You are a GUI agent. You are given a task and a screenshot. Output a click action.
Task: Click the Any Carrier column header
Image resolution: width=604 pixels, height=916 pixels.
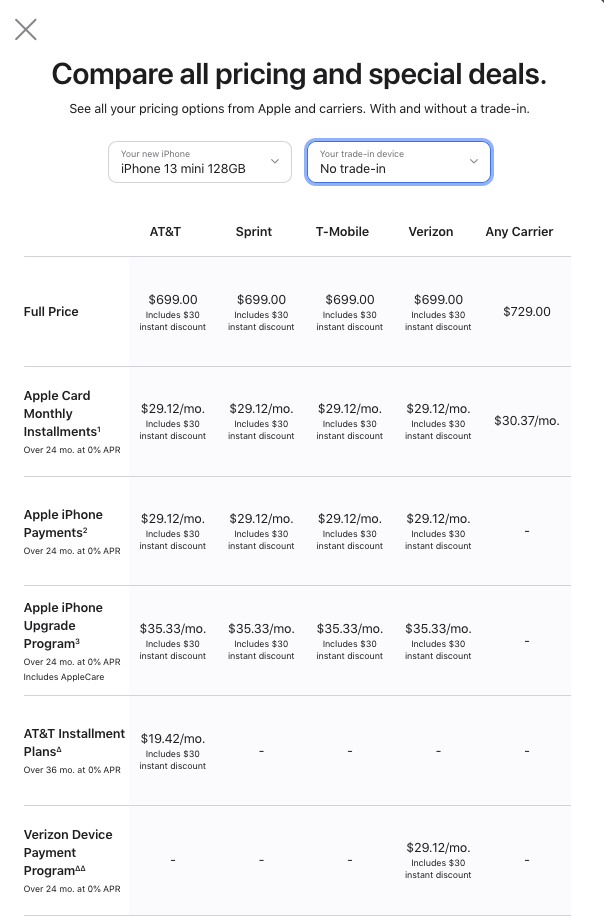click(519, 231)
